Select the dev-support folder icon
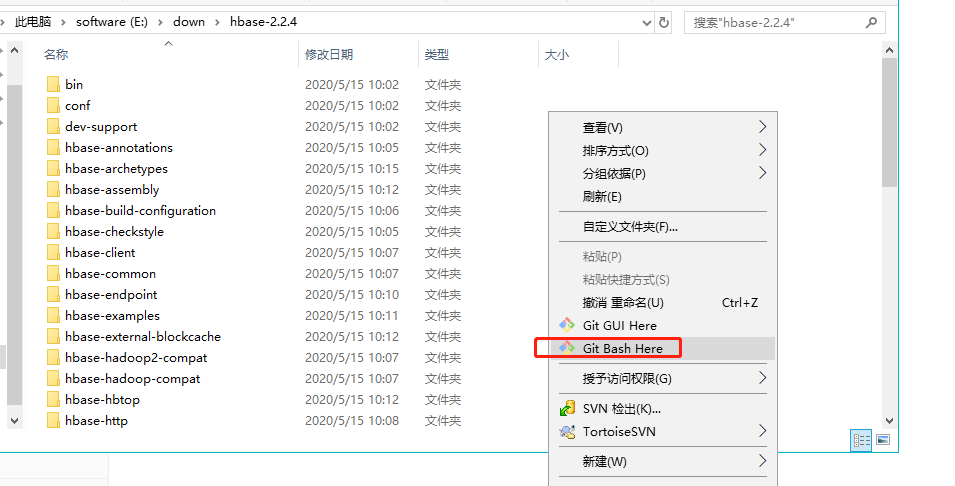Viewport: 955px width, 486px height. [53, 126]
